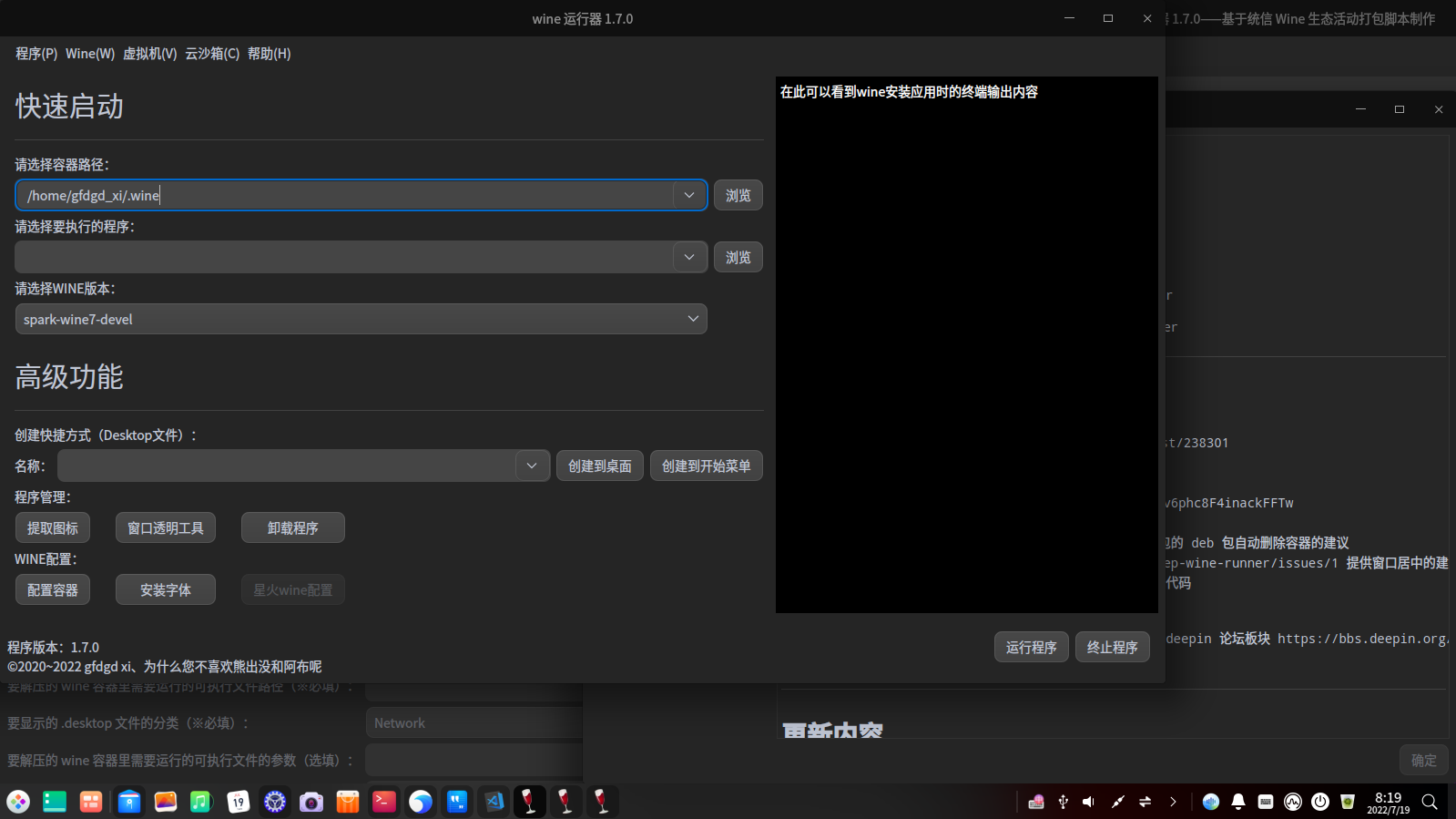The image size is (1456, 819).
Task: Click the plug connector tray icon
Action: pyautogui.click(x=1118, y=802)
